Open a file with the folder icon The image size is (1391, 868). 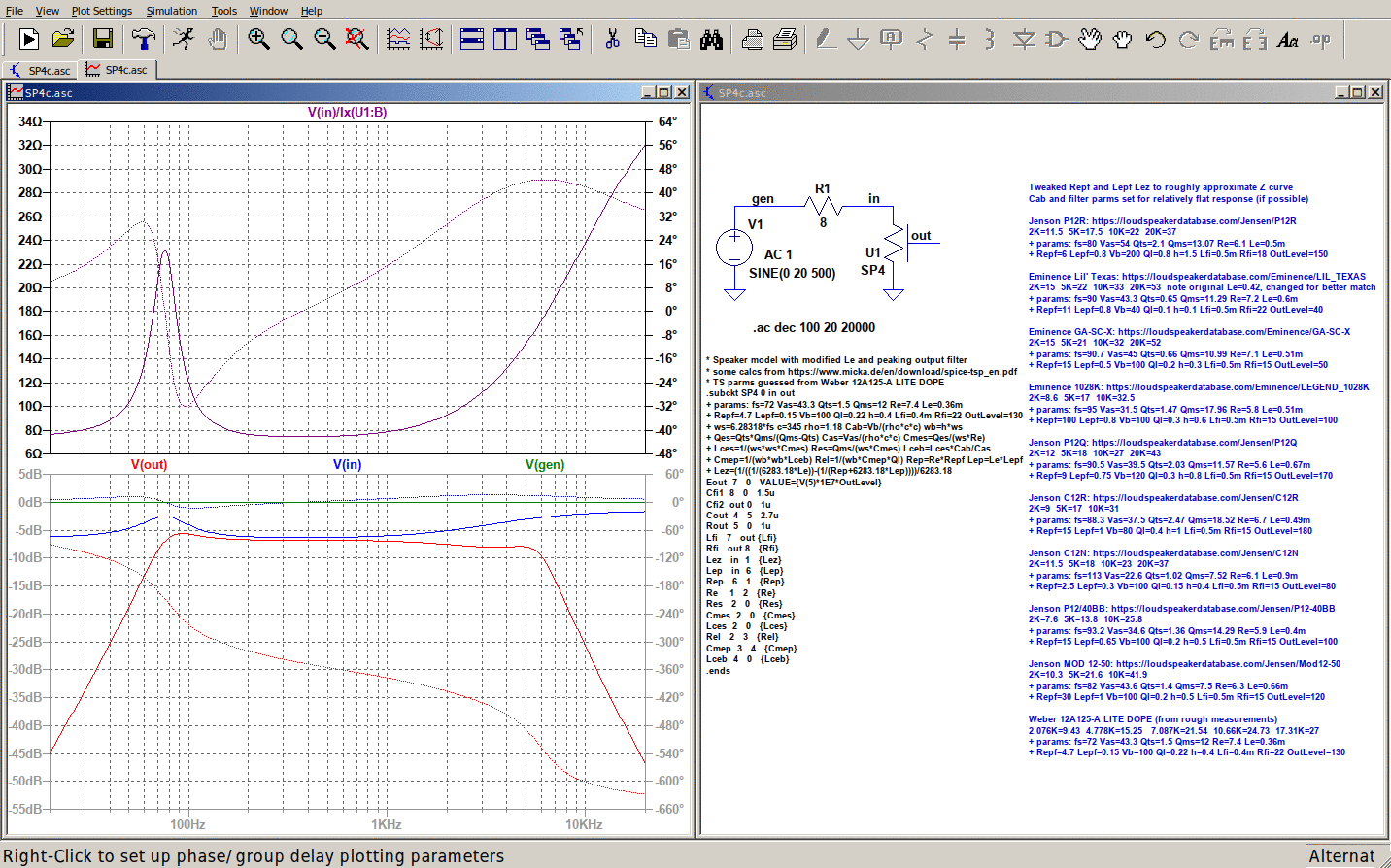point(63,39)
